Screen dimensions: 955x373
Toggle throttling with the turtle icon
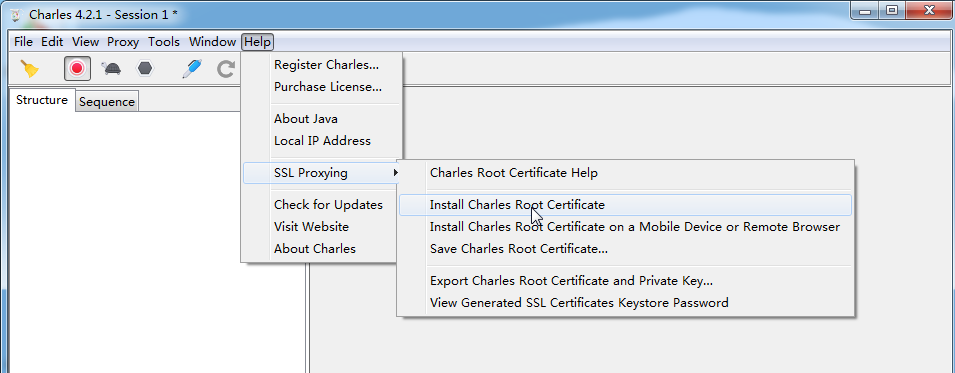[x=111, y=68]
